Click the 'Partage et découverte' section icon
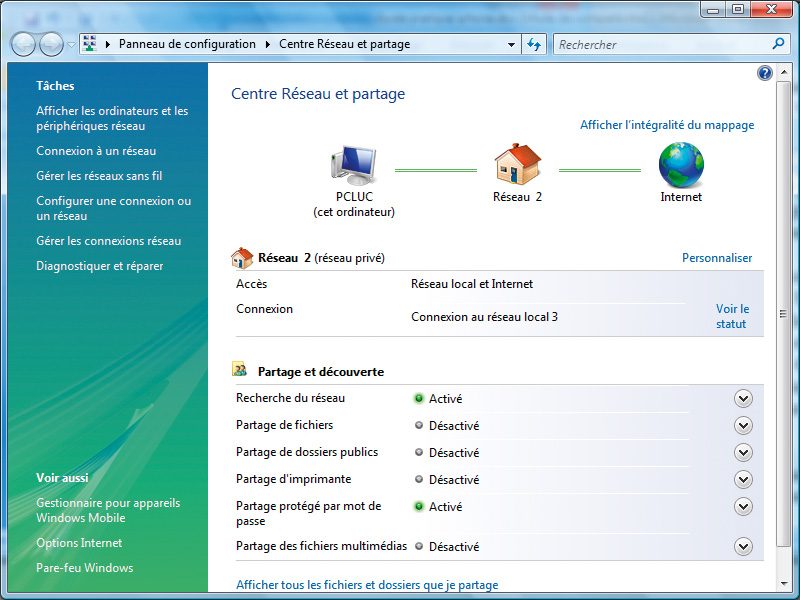 click(239, 369)
